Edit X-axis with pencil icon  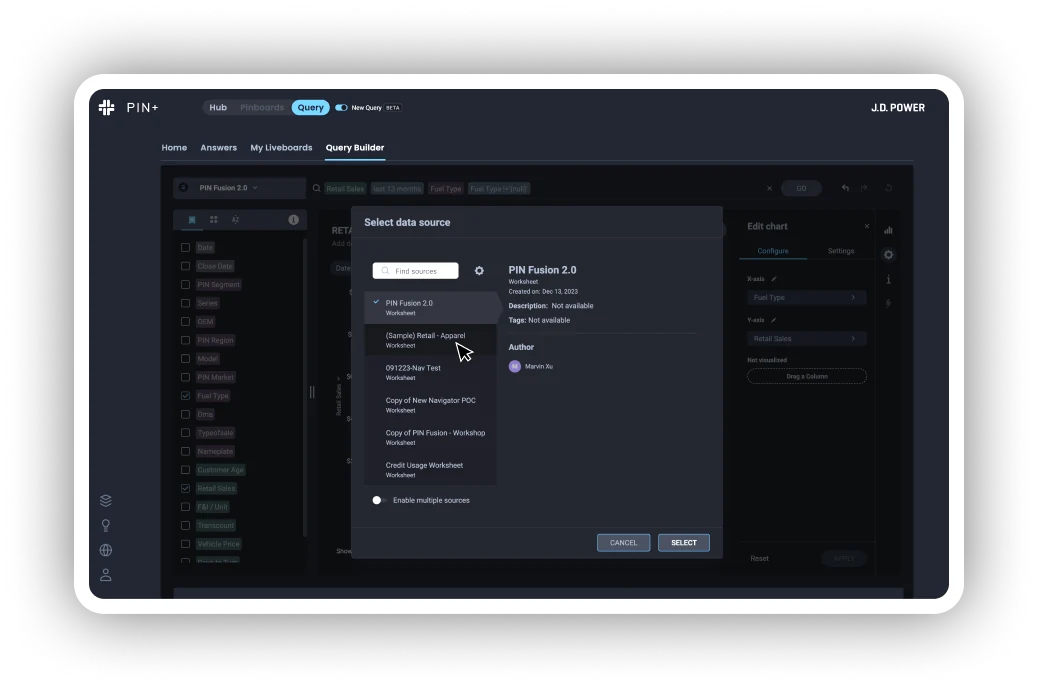click(x=774, y=279)
